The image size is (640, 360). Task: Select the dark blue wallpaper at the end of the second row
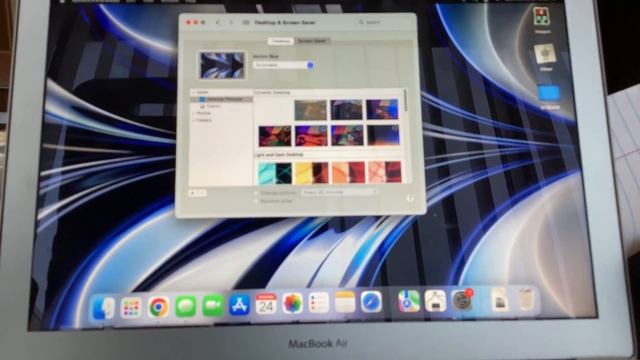(383, 135)
